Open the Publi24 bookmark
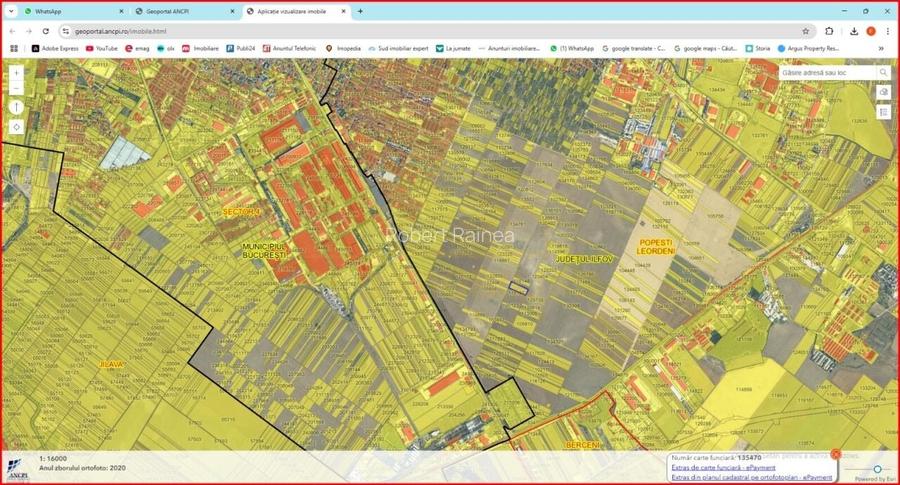The width and height of the screenshot is (900, 485). 240,49
